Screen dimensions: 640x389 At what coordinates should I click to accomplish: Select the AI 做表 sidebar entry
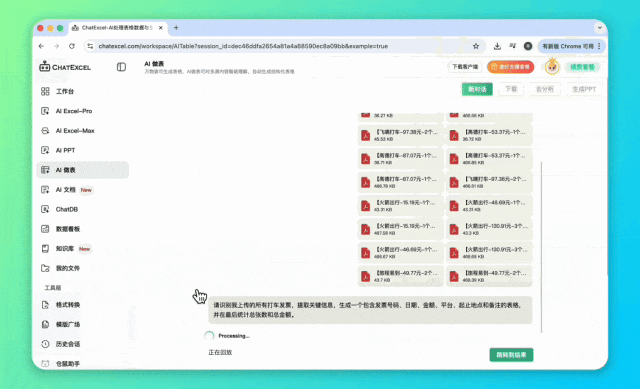(x=82, y=170)
